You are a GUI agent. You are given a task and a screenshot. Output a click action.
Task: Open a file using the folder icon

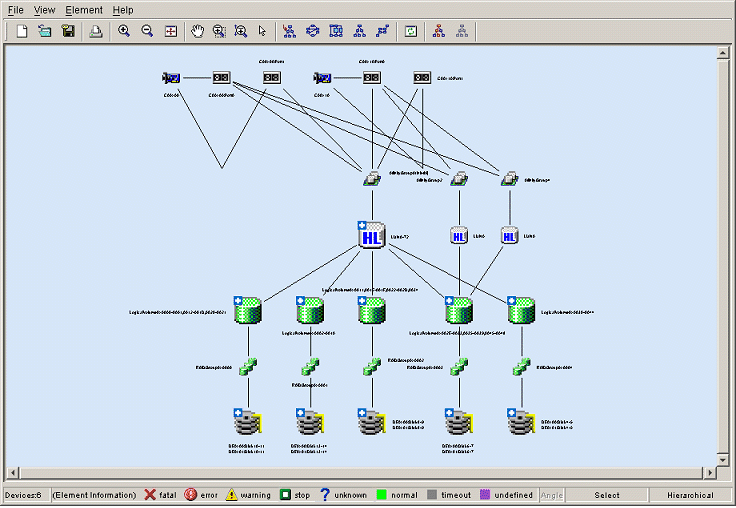point(45,31)
